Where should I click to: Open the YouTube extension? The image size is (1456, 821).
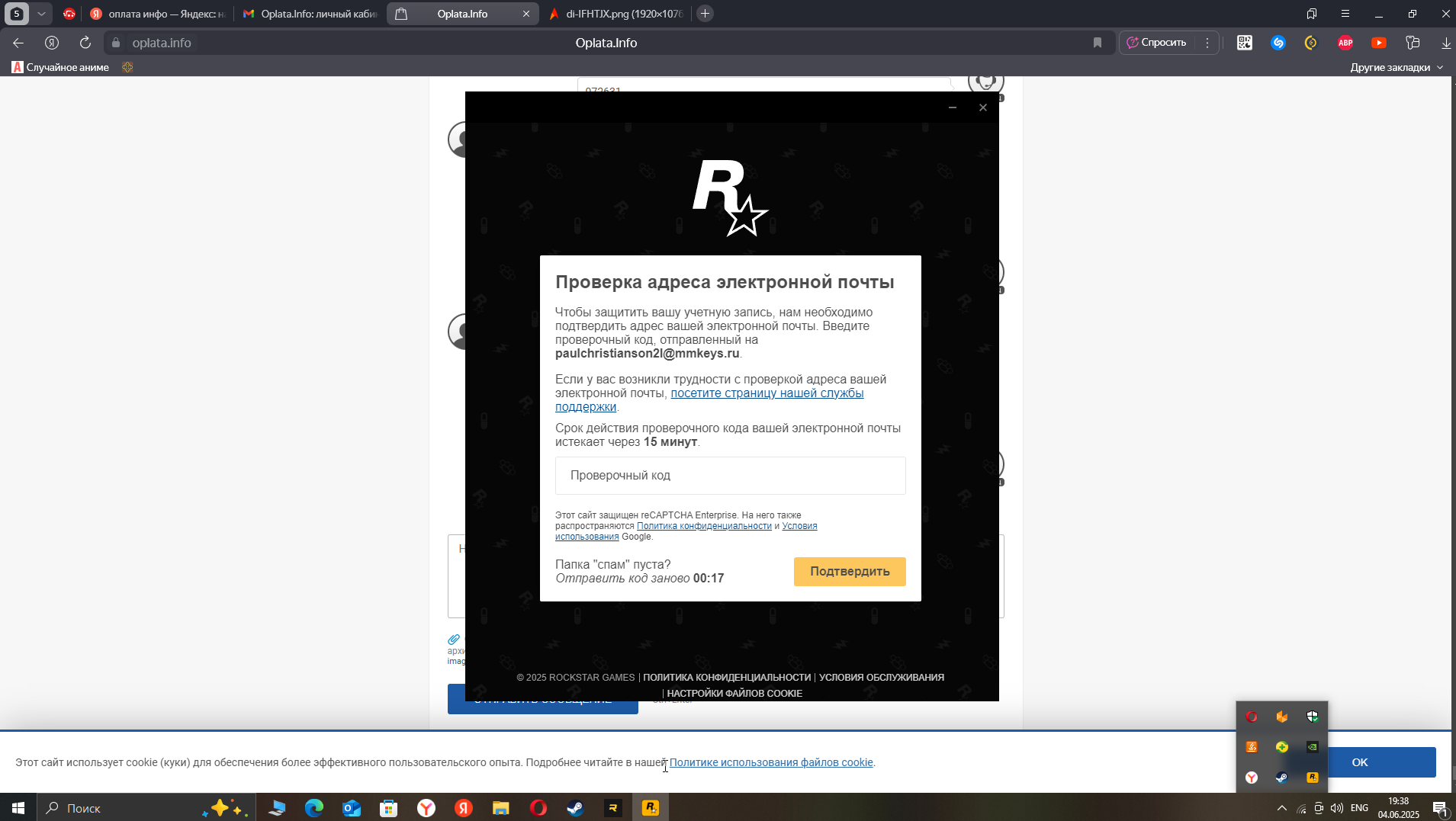(x=1379, y=43)
